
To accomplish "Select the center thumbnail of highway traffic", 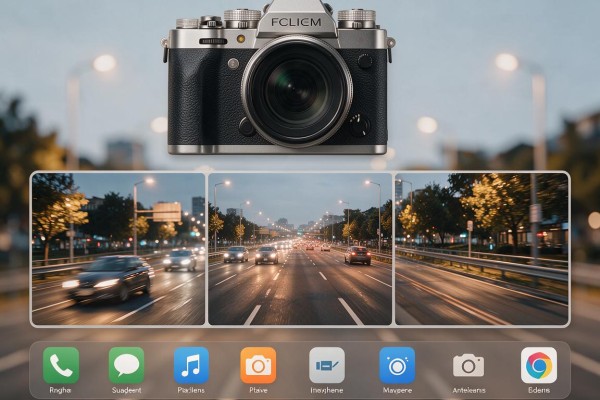I will click(x=300, y=249).
